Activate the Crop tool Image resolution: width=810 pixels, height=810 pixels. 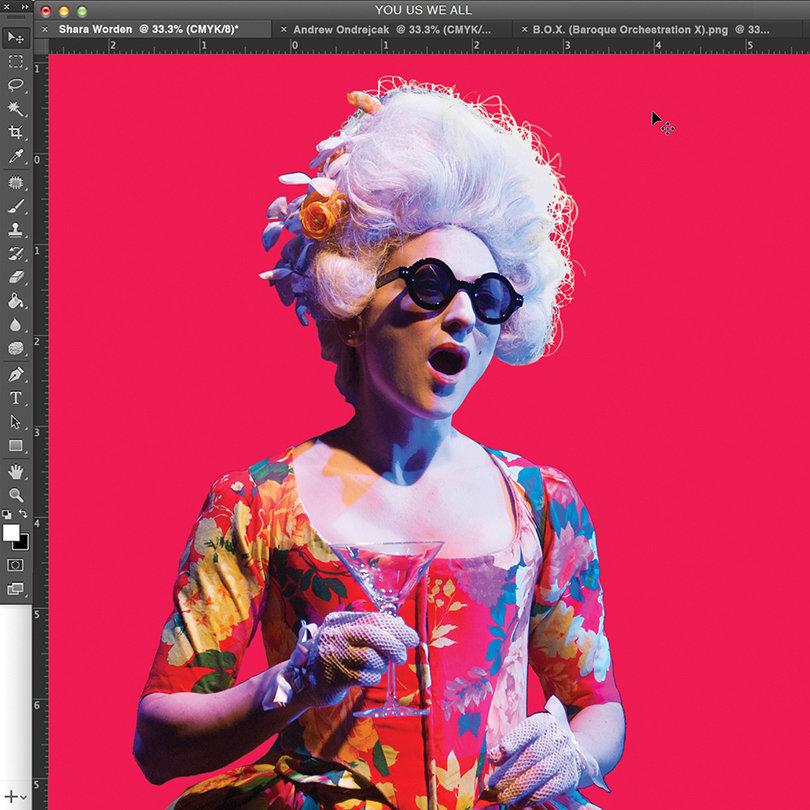(15, 132)
